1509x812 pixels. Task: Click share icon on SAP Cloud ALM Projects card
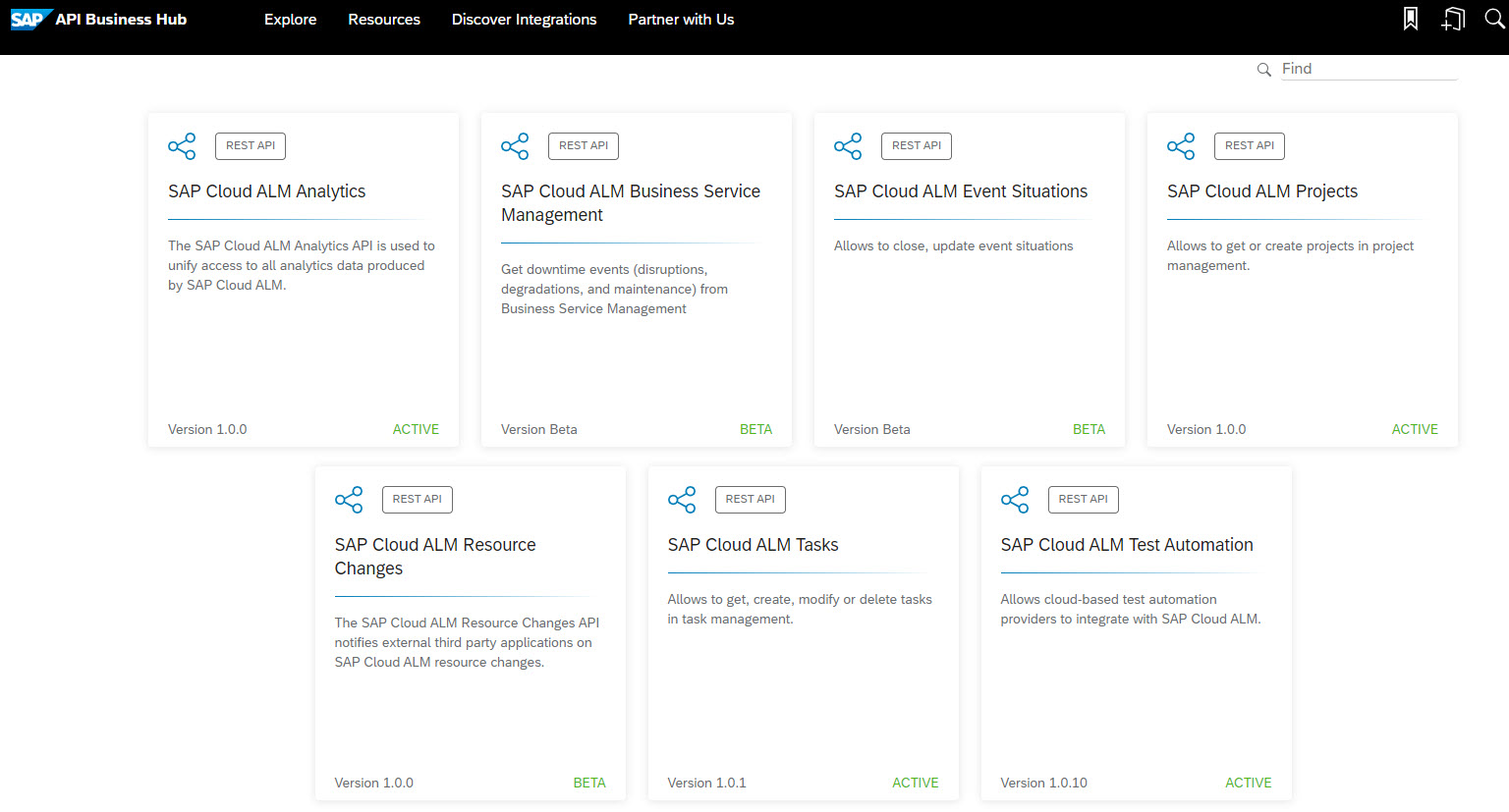coord(1181,146)
